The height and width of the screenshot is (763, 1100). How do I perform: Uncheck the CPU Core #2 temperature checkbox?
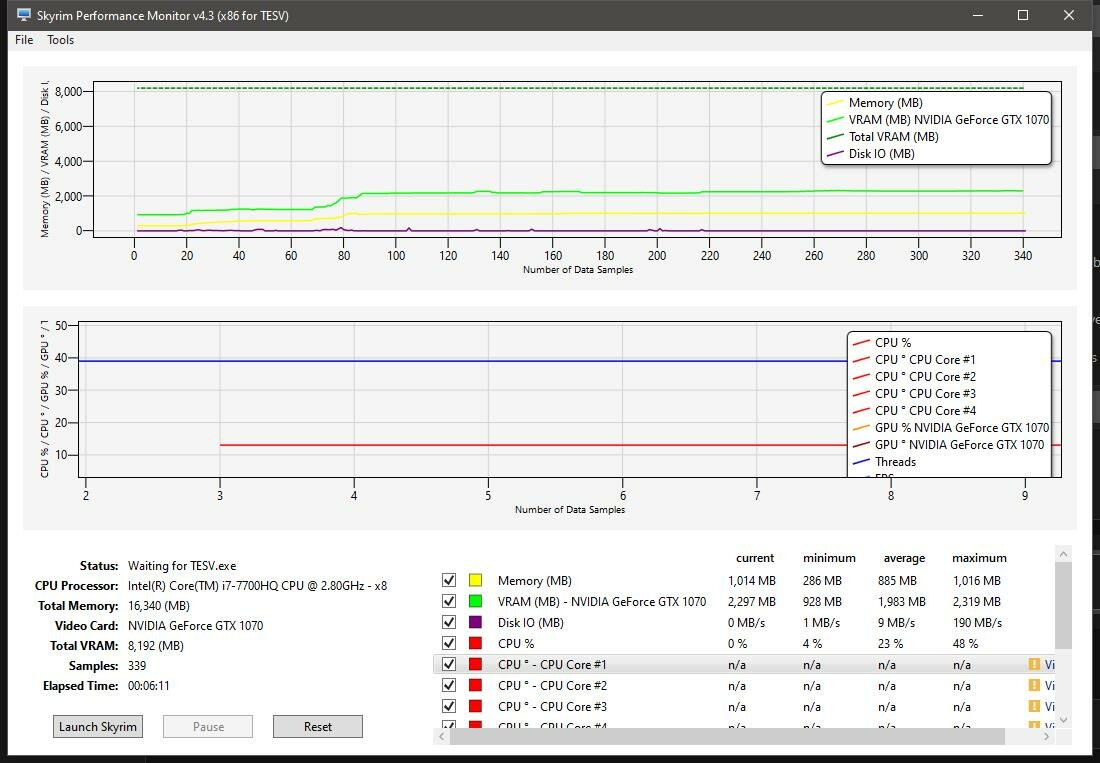pos(449,685)
